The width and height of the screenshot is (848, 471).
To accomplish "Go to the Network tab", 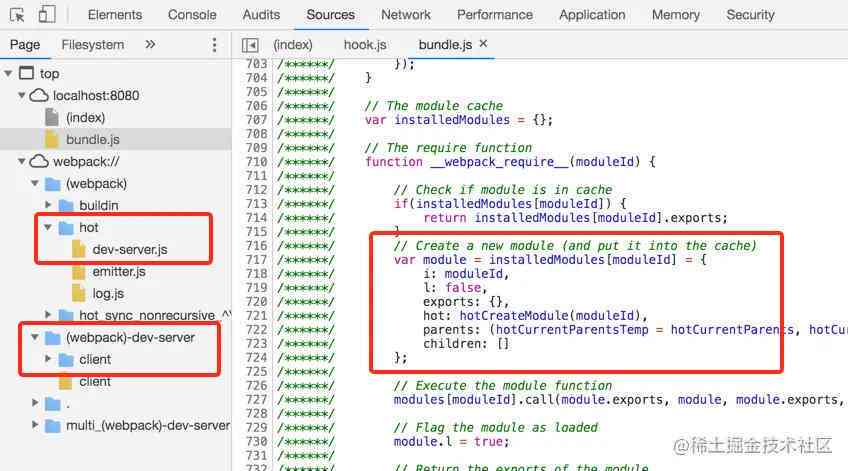I will 406,15.
